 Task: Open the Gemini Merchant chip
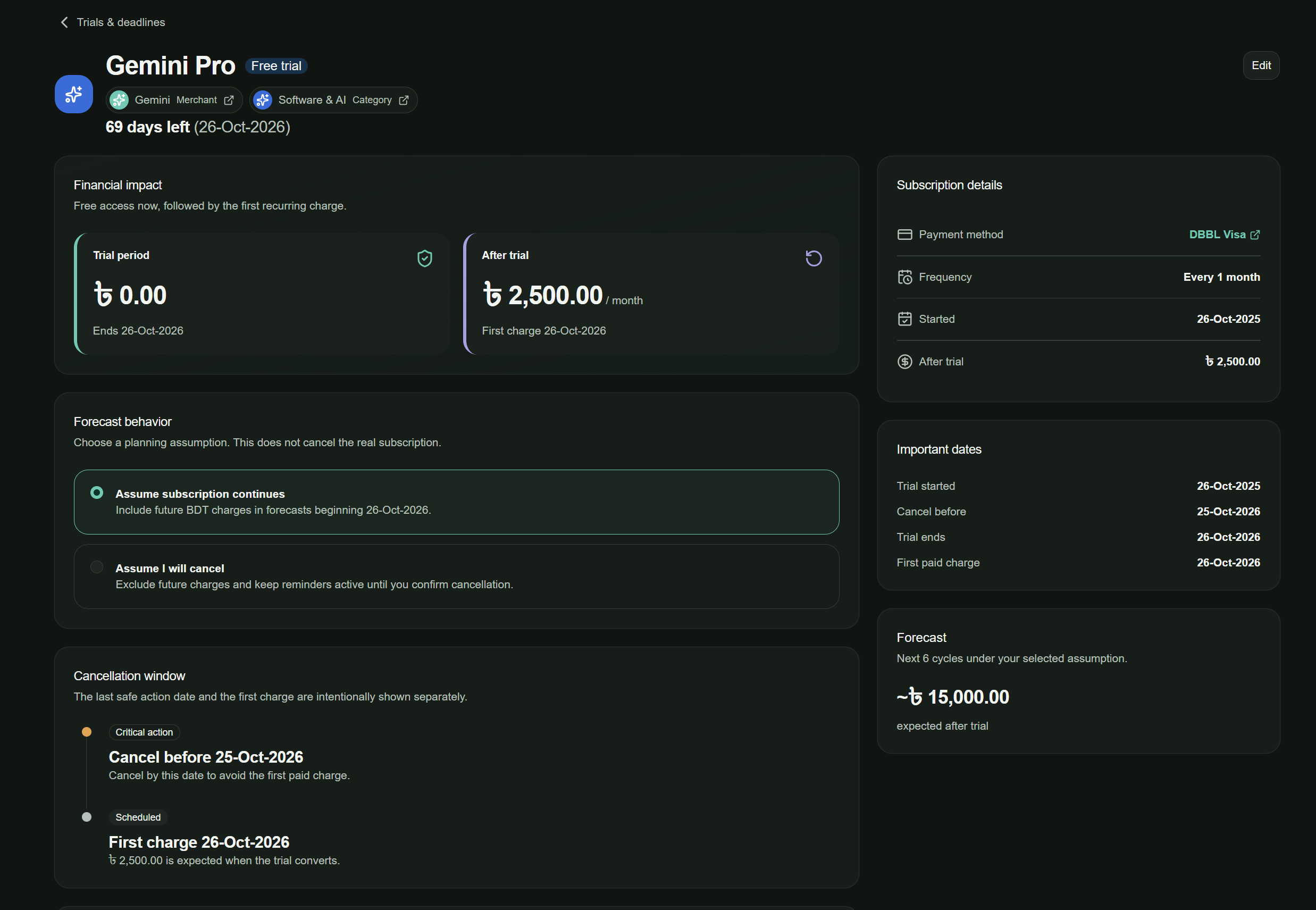[174, 101]
